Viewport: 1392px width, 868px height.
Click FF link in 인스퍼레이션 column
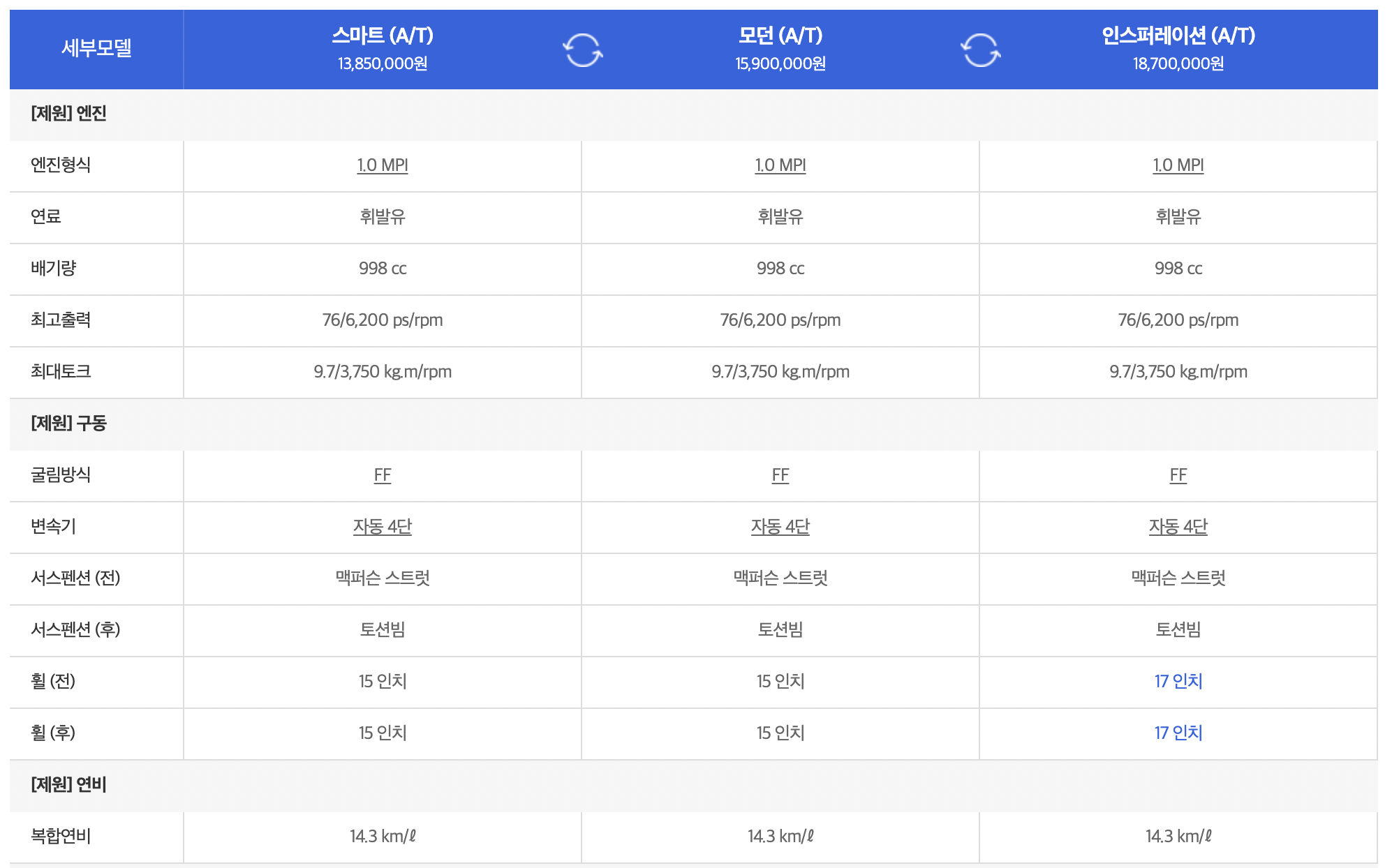coord(1178,475)
